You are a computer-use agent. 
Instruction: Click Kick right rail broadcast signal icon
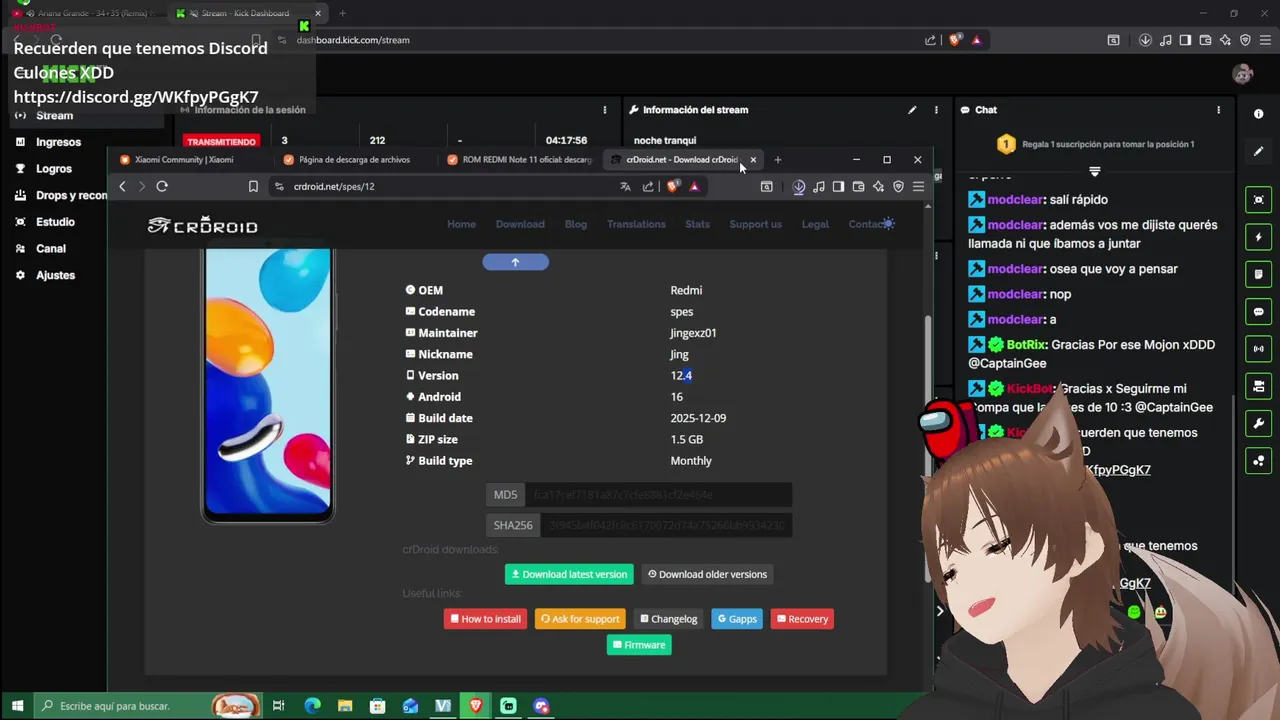pos(1258,349)
